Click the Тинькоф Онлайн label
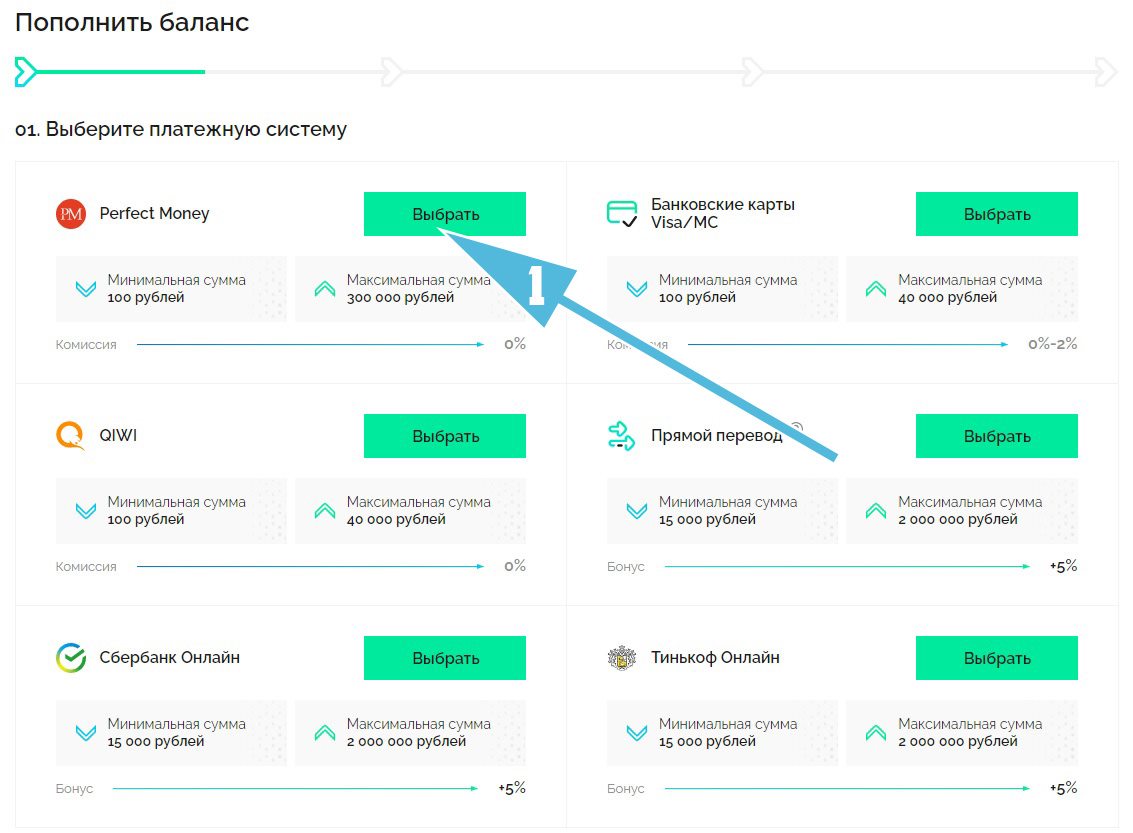Image resolution: width=1133 pixels, height=833 pixels. (x=715, y=657)
